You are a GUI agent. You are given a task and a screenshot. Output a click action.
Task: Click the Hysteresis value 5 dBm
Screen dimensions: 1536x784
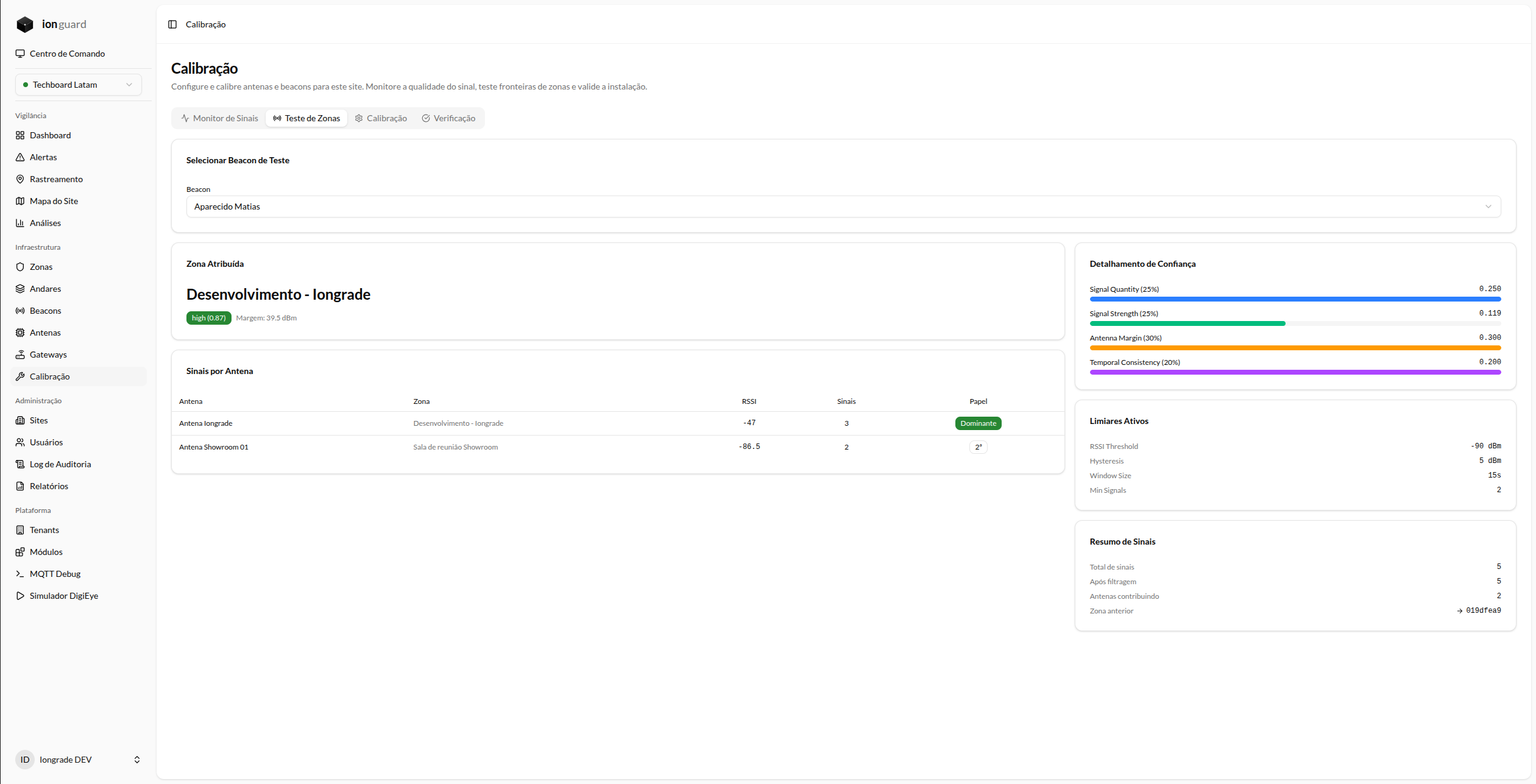pos(1490,461)
